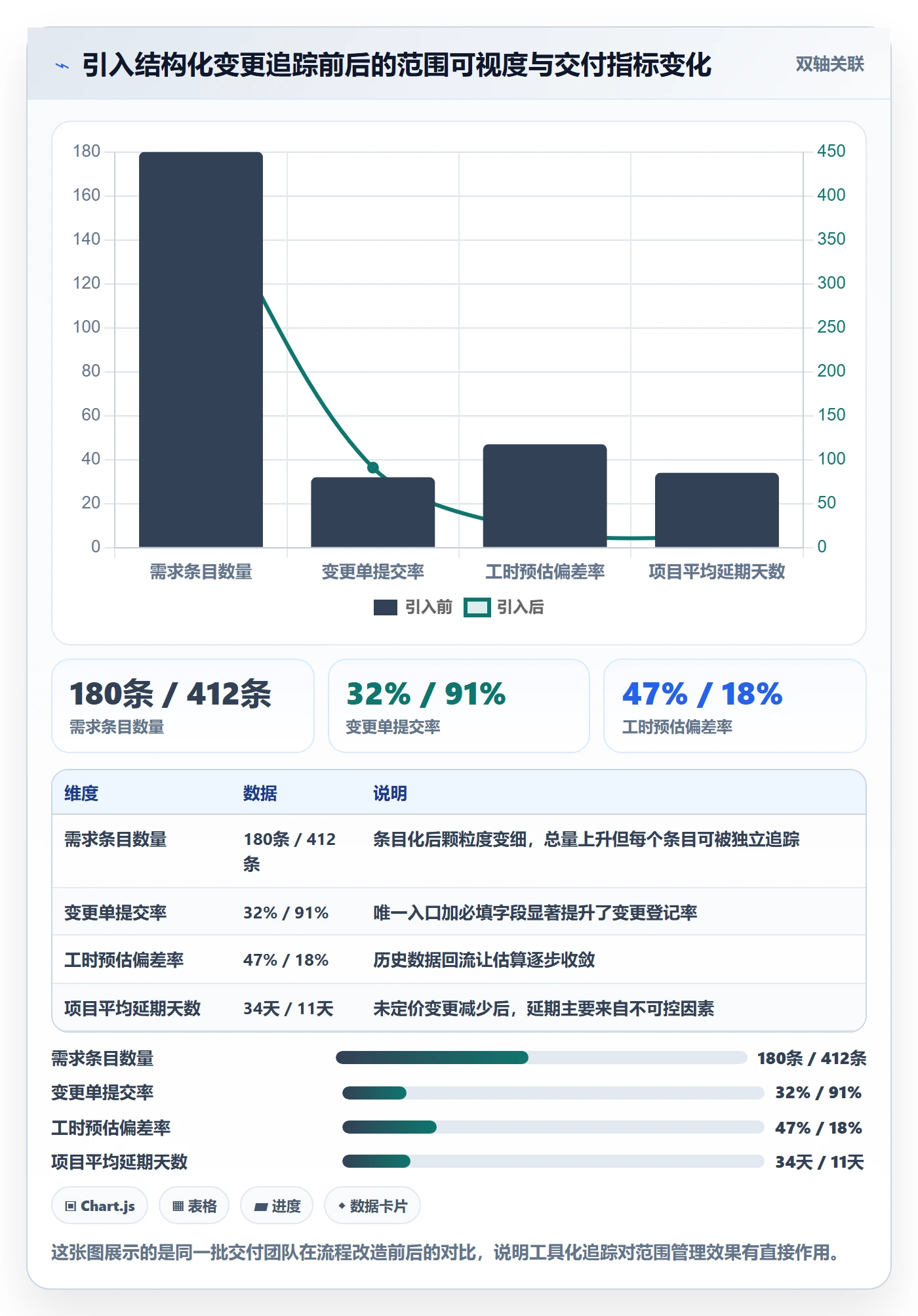Click the 变更单提交率 chart bar

[x=372, y=512]
